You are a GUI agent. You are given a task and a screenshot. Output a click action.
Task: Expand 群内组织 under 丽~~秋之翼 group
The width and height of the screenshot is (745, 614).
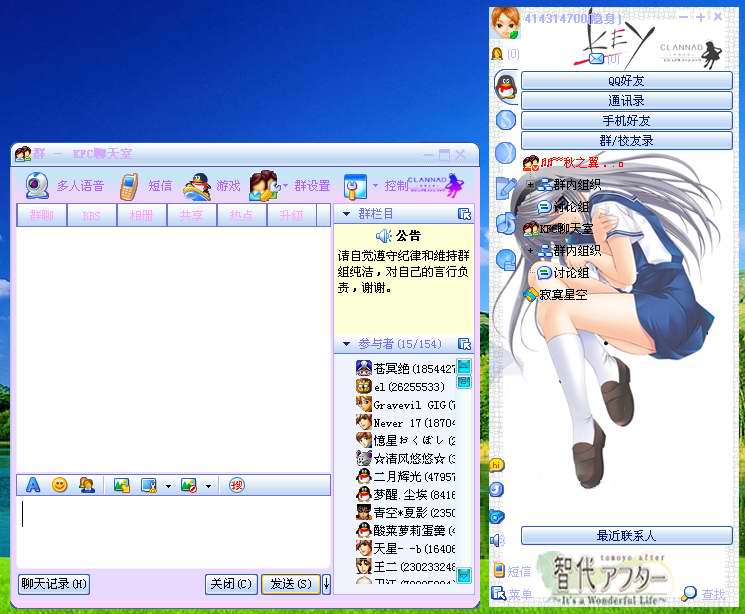pyautogui.click(x=531, y=184)
